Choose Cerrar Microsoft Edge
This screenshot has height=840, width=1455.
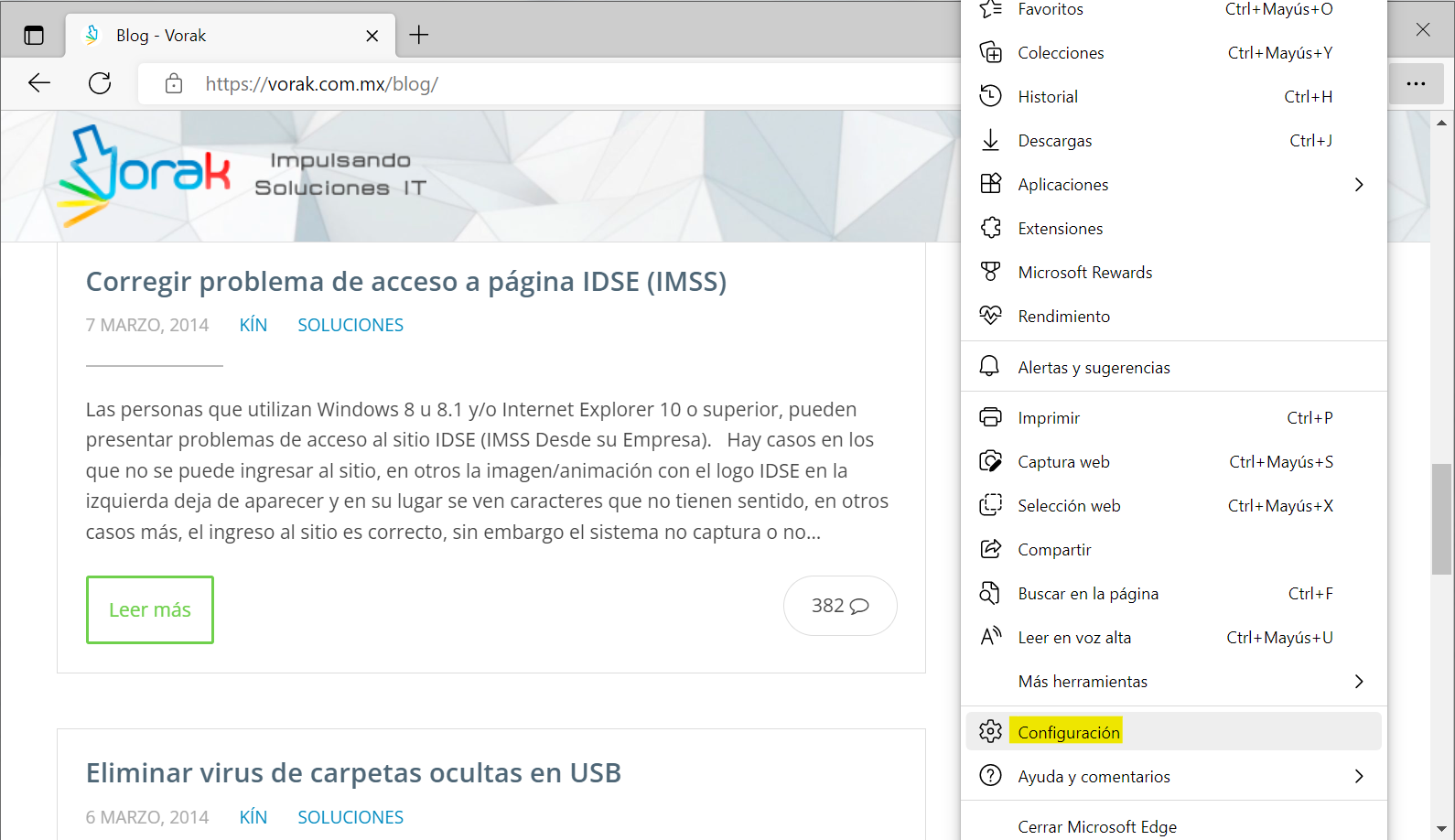(x=1174, y=826)
